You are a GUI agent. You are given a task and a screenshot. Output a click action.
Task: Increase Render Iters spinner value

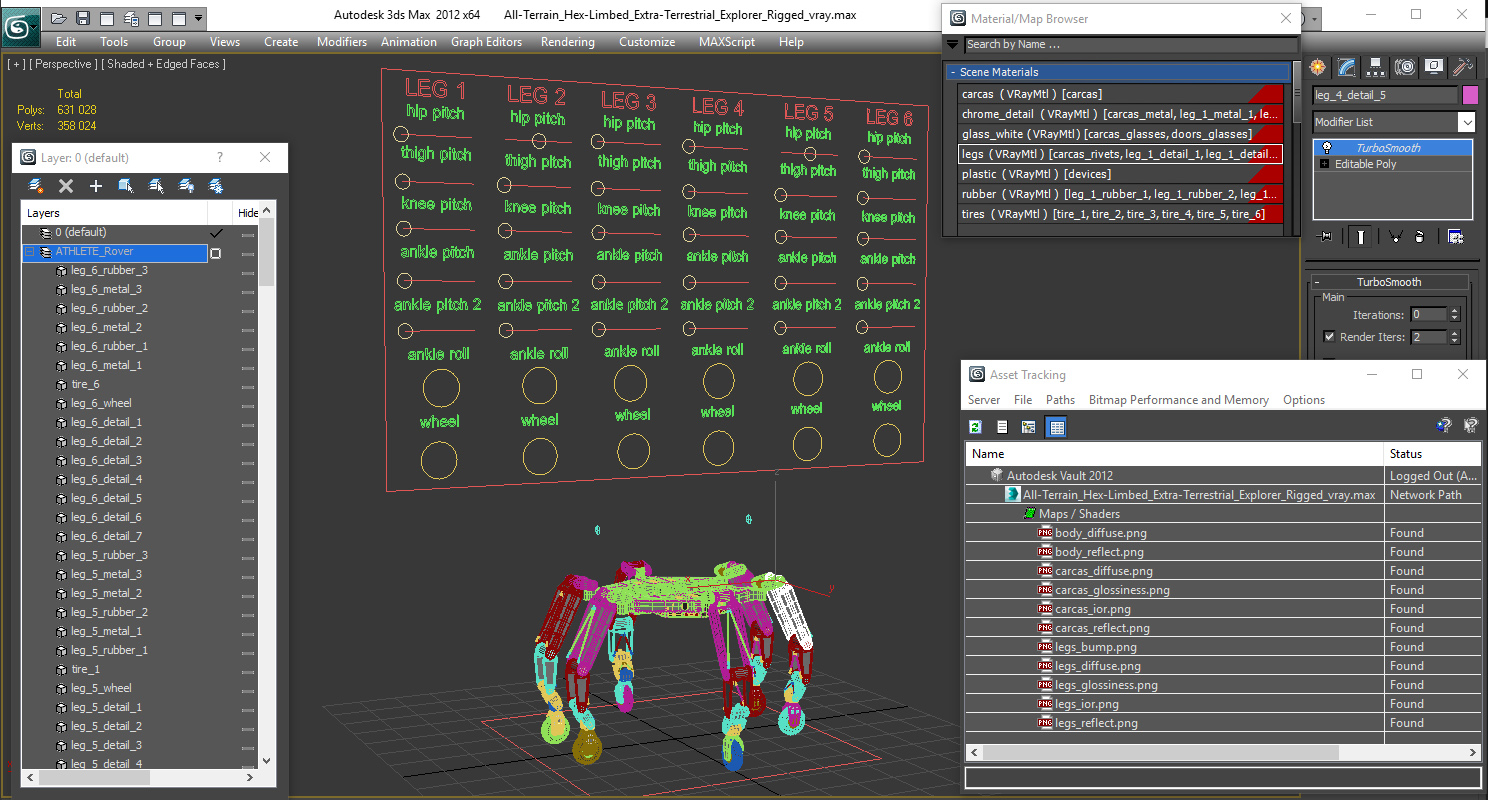[x=1454, y=334]
